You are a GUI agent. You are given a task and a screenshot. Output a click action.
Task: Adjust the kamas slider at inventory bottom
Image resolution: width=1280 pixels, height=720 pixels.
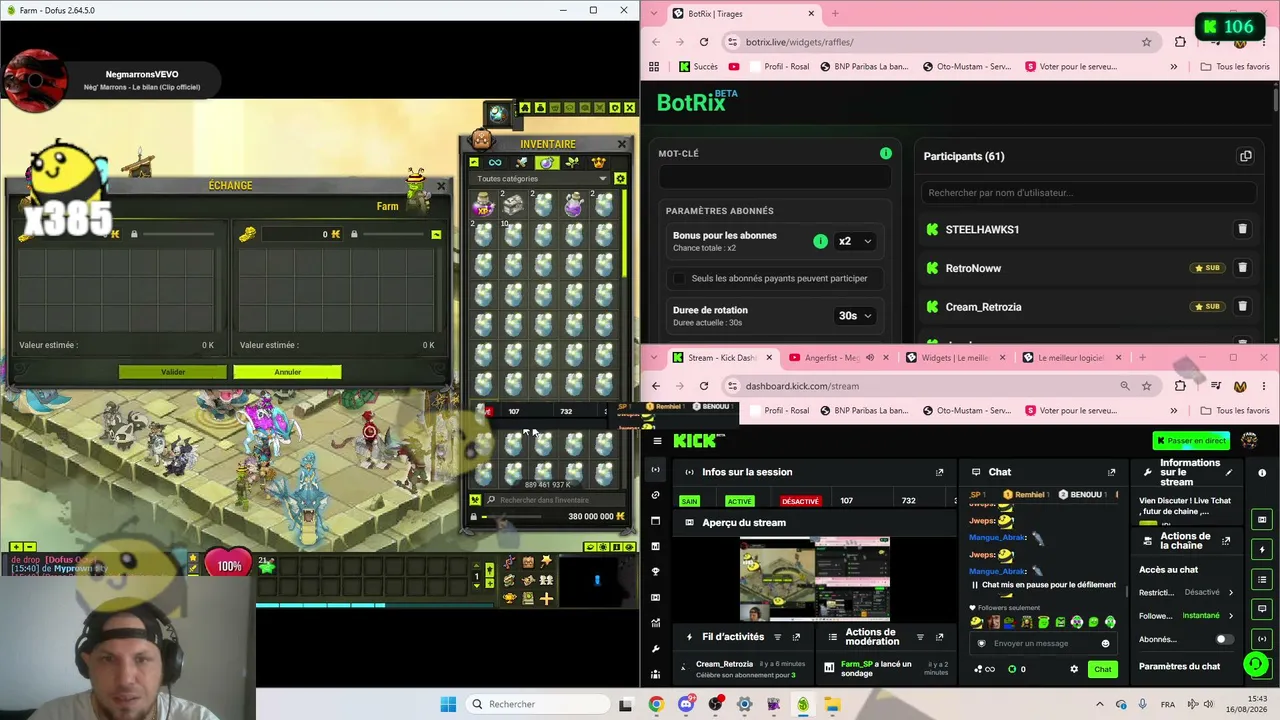(513, 517)
